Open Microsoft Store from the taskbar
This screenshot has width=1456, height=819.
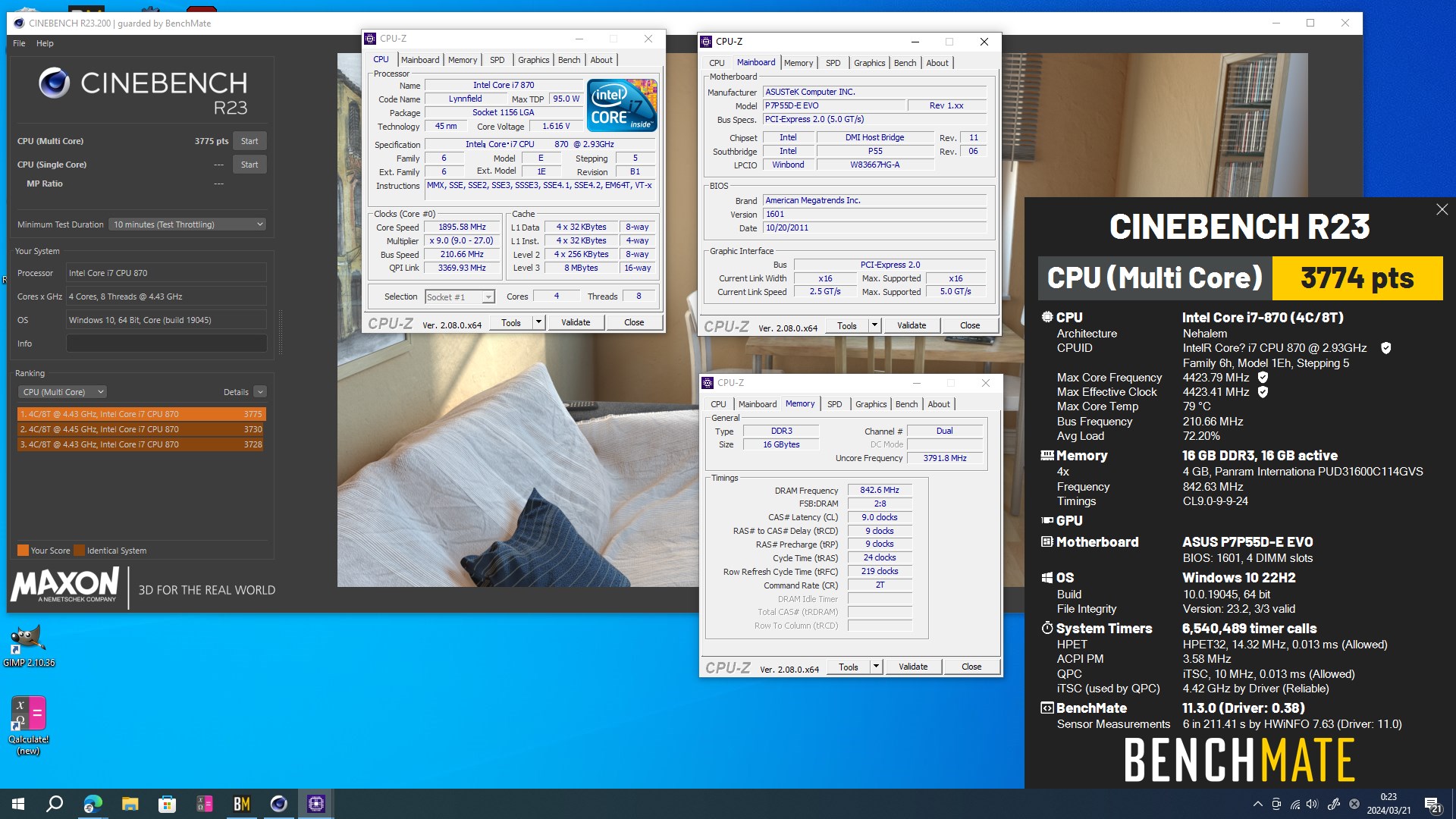[167, 804]
